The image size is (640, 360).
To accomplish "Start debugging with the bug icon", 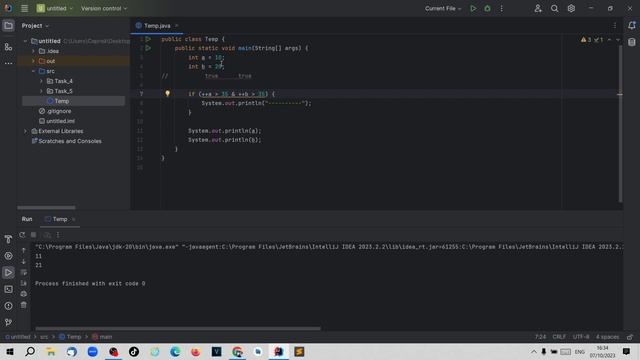I will (487, 8).
